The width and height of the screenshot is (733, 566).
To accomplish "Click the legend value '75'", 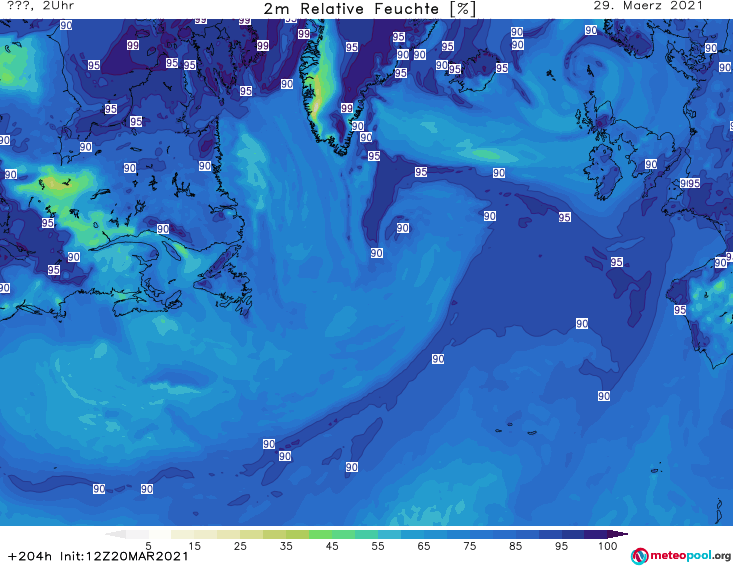I will (x=469, y=546).
